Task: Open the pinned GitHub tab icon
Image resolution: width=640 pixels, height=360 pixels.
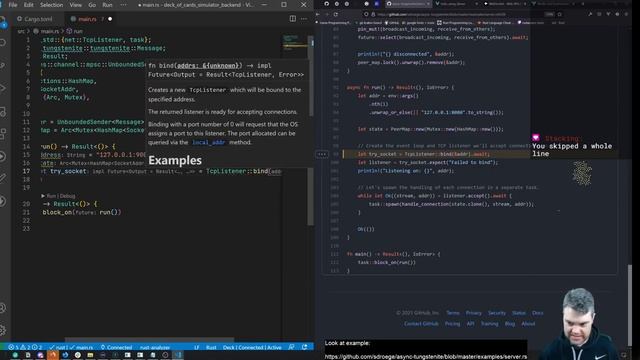Action: point(326,4)
